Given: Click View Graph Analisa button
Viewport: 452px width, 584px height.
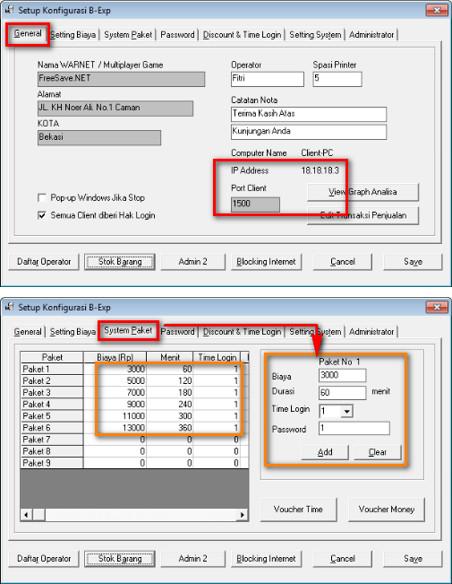Looking at the screenshot, I should pos(363,192).
